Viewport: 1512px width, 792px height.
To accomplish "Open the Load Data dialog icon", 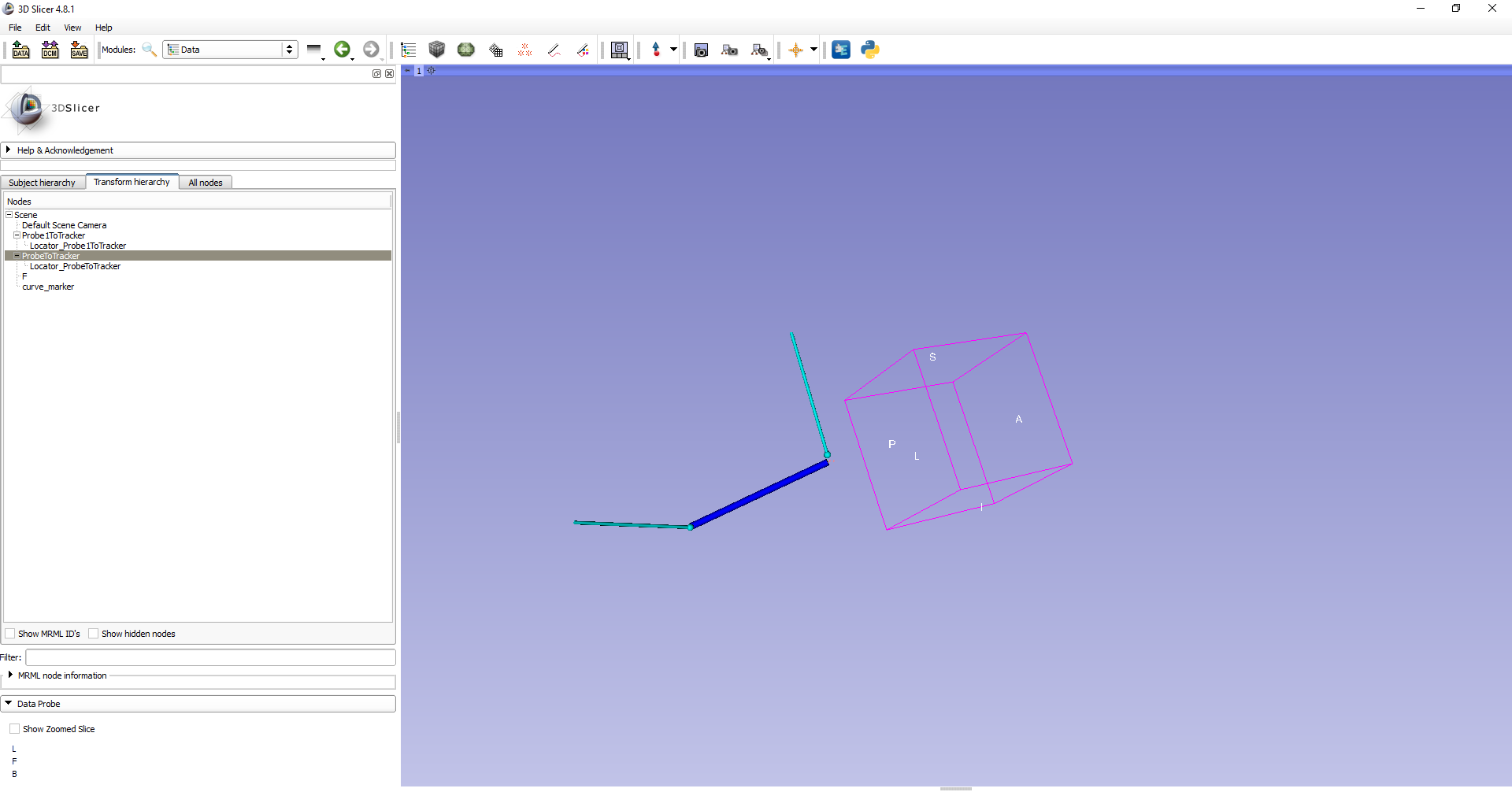I will (21, 50).
